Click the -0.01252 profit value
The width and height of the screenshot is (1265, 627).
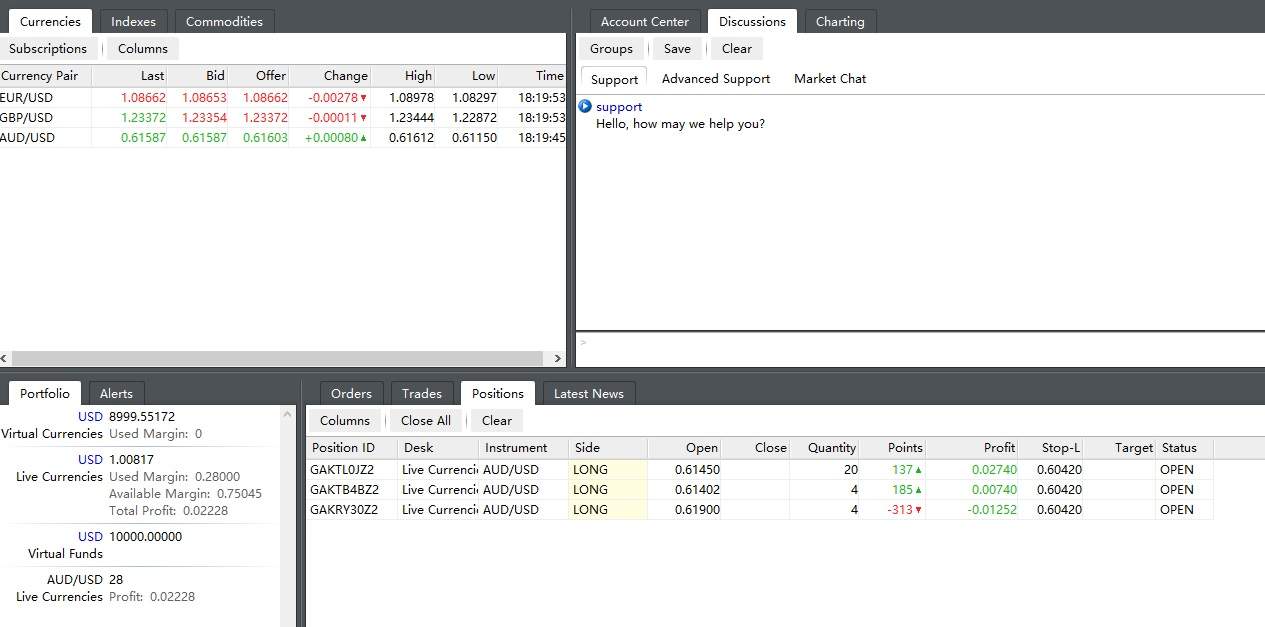click(x=991, y=510)
